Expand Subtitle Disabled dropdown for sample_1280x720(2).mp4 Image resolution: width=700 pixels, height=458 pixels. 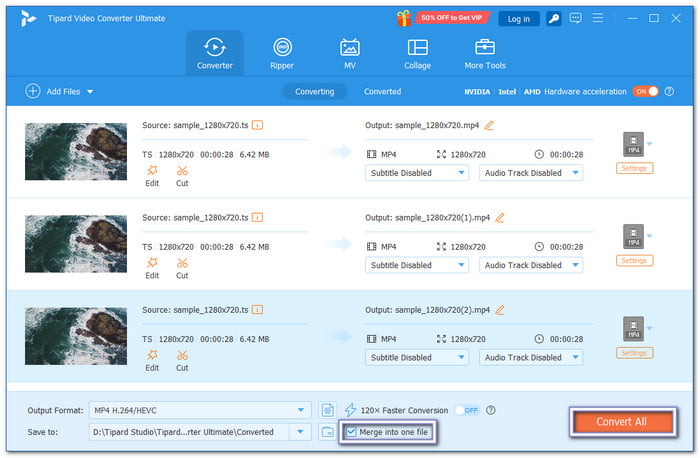click(417, 358)
